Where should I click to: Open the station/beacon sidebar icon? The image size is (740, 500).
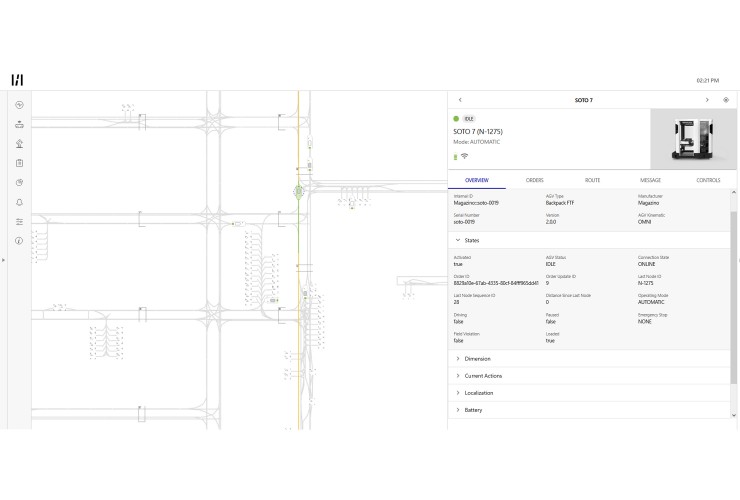click(19, 144)
